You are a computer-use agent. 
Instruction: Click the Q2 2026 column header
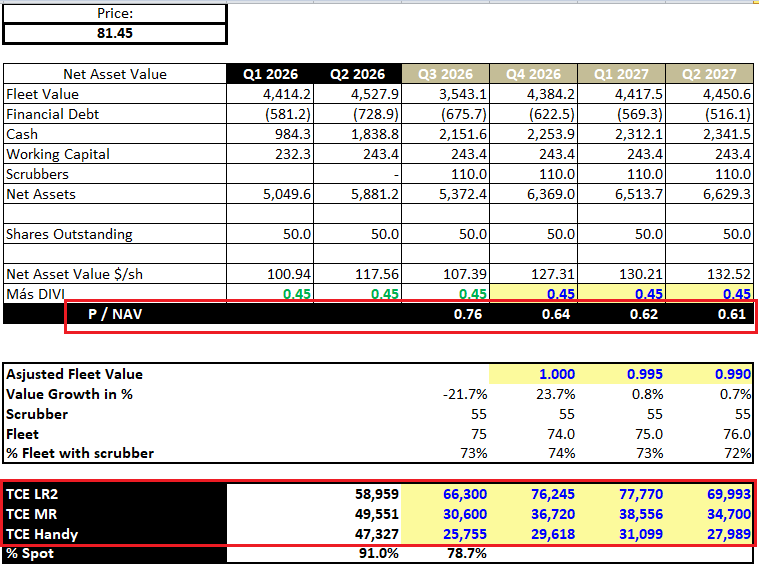tap(358, 74)
